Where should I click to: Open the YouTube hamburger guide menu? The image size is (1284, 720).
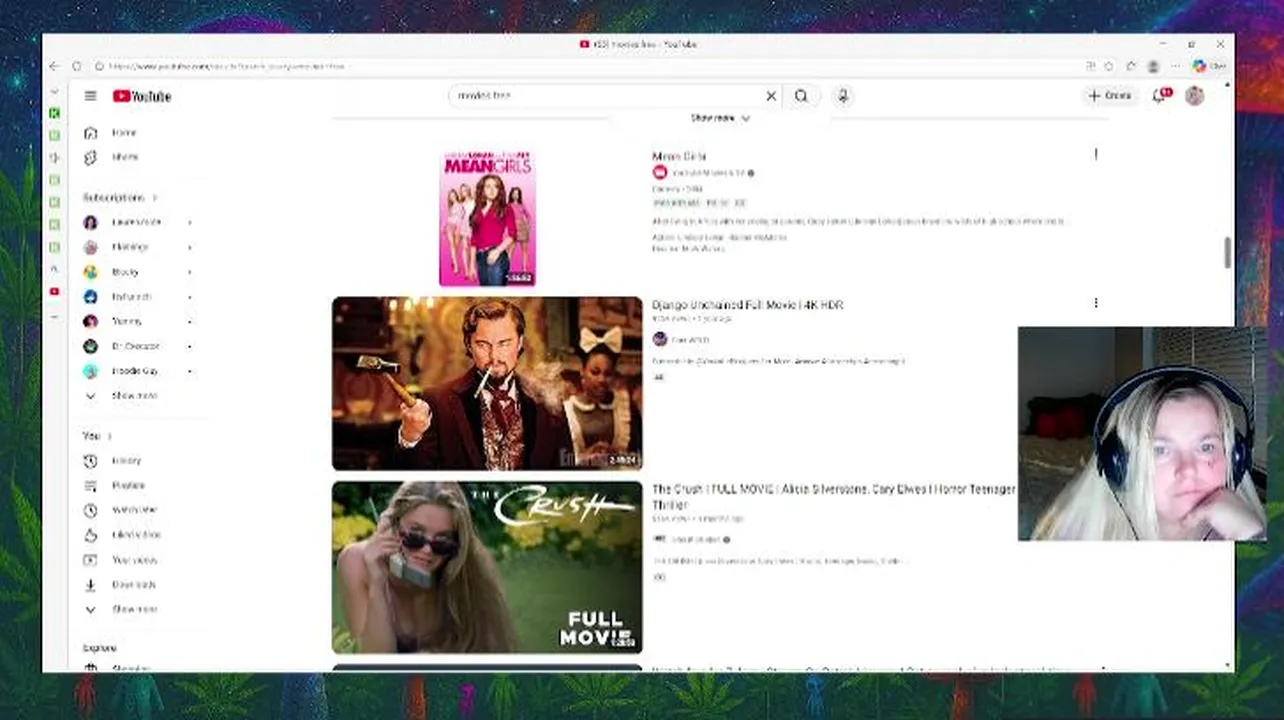point(90,96)
